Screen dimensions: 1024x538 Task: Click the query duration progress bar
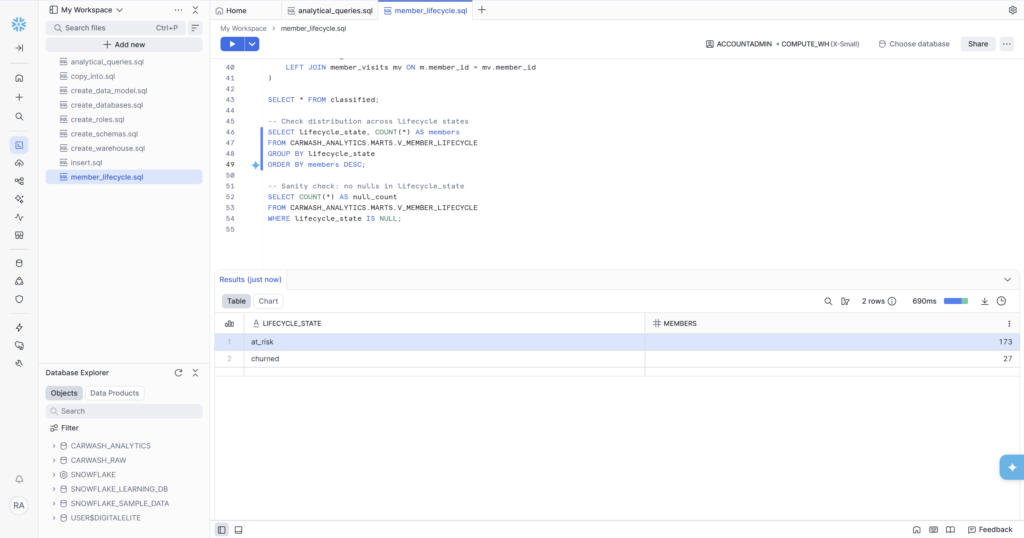point(955,301)
